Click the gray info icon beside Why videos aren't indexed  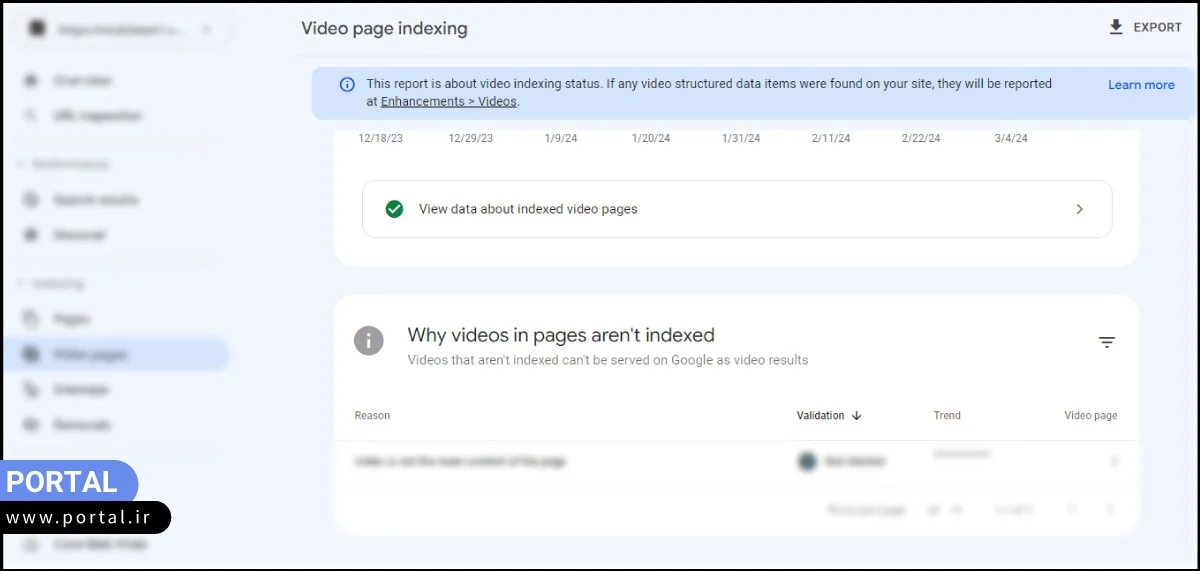[x=369, y=341]
